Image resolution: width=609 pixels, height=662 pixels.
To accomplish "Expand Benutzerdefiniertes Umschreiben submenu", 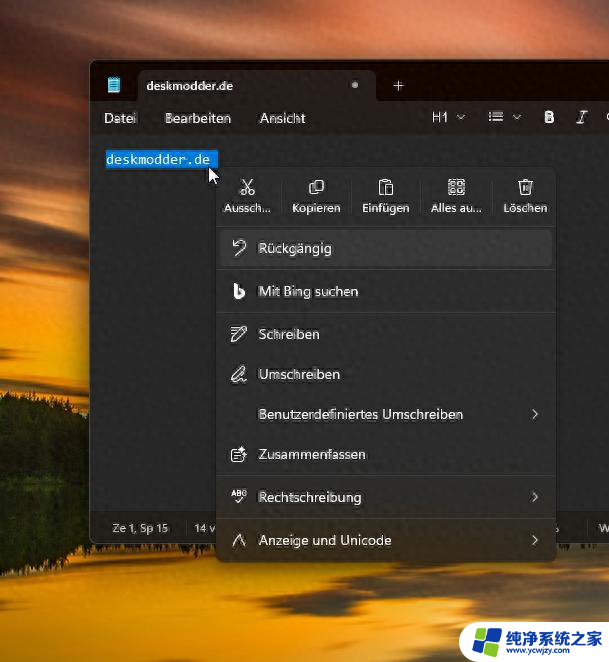I will click(x=386, y=415).
